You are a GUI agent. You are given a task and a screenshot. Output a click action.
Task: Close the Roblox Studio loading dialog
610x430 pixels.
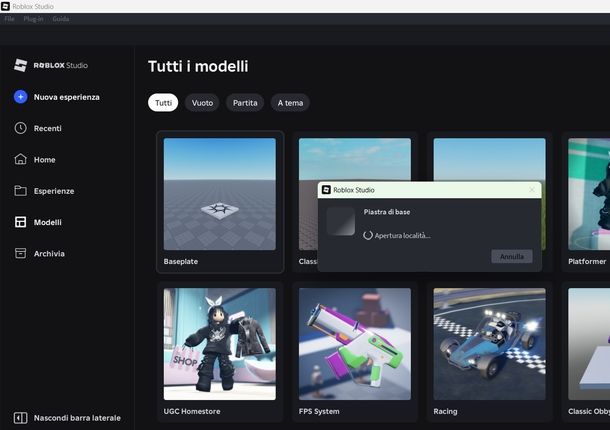[x=531, y=190]
